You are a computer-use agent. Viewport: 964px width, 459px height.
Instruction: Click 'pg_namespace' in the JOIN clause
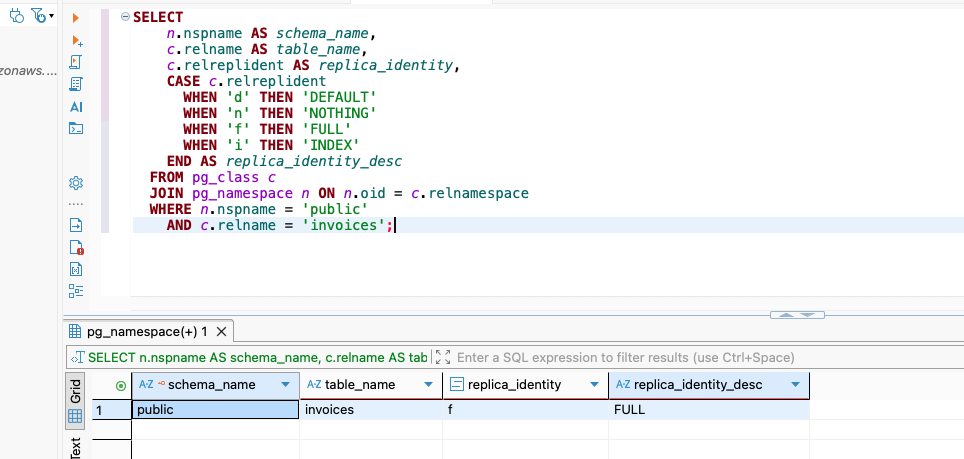(242, 194)
